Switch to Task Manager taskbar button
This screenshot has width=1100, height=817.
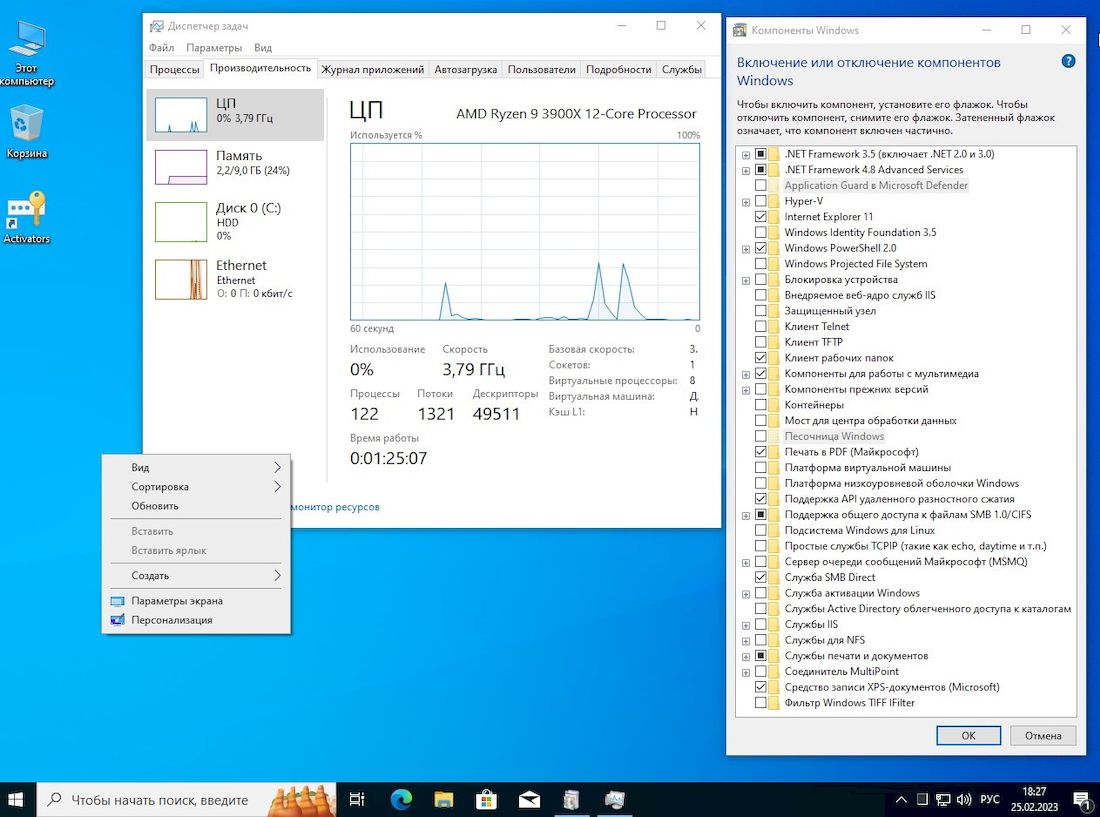coord(615,799)
